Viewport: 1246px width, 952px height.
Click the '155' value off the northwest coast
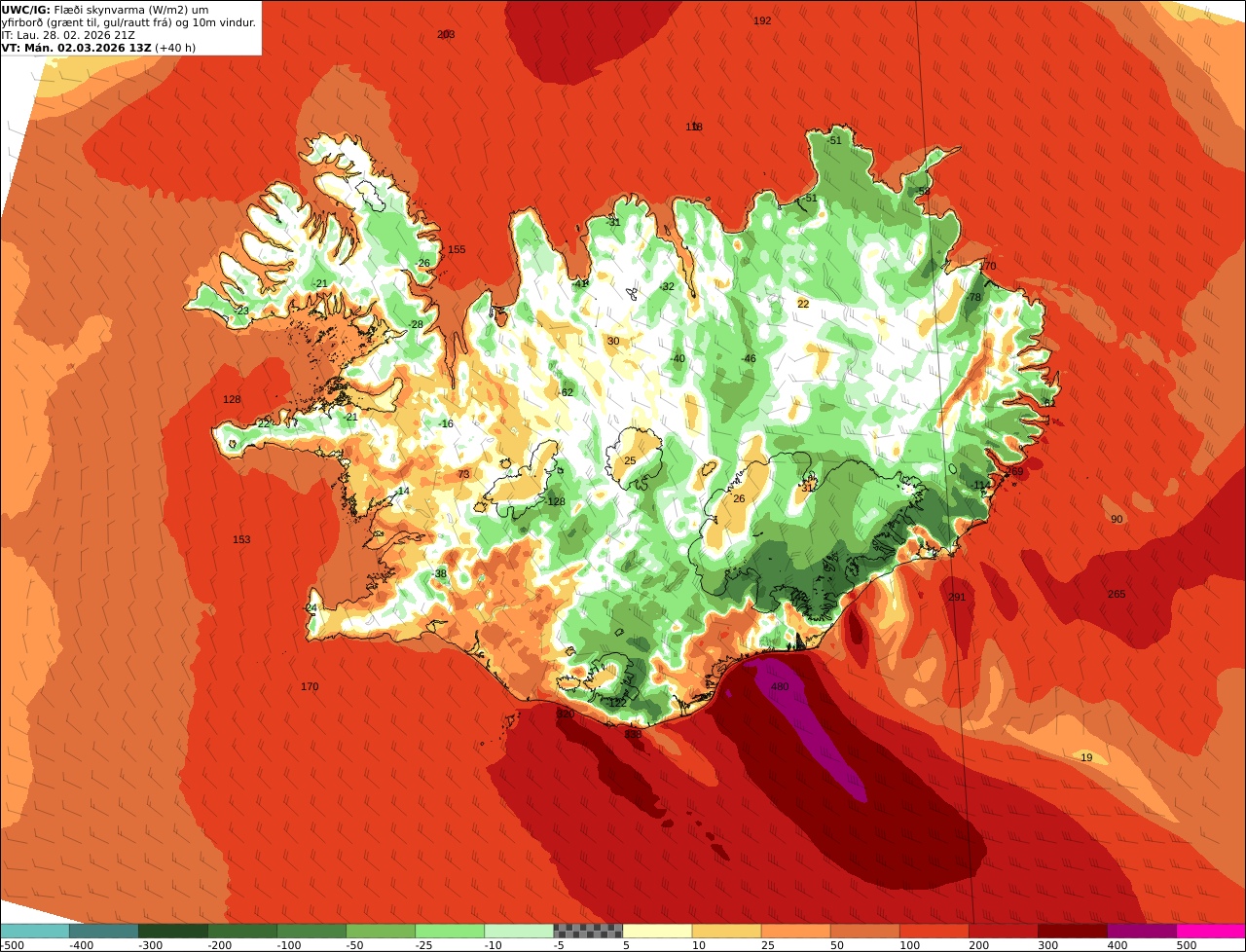tap(457, 249)
